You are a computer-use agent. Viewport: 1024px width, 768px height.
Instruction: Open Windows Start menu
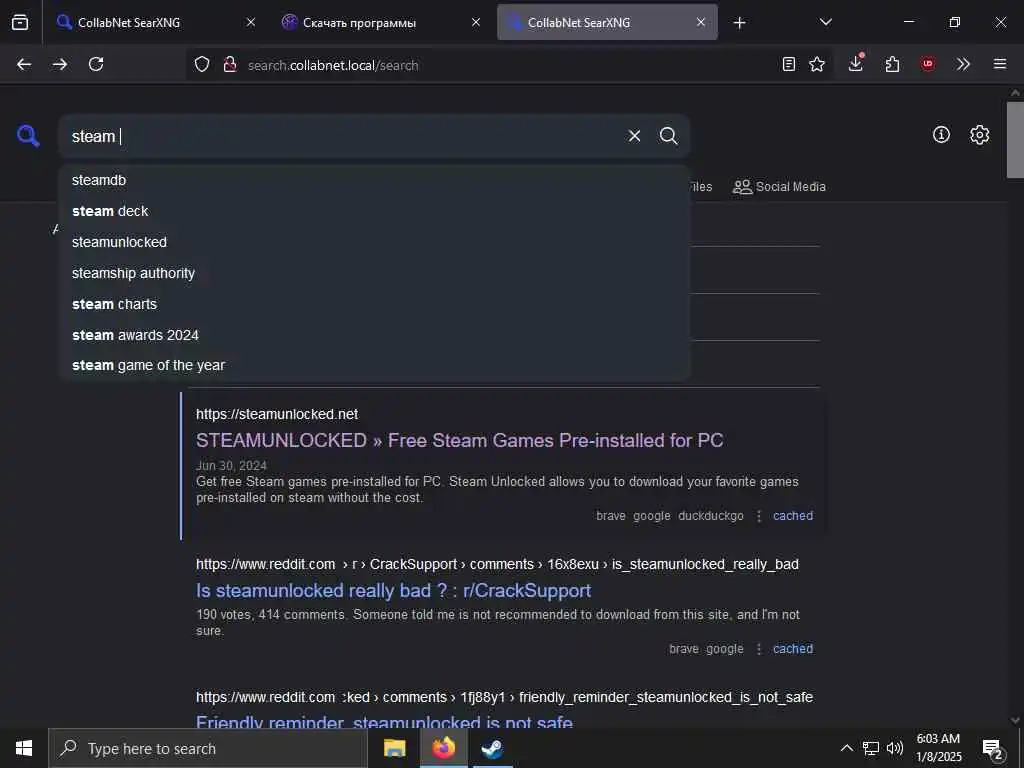click(x=24, y=748)
